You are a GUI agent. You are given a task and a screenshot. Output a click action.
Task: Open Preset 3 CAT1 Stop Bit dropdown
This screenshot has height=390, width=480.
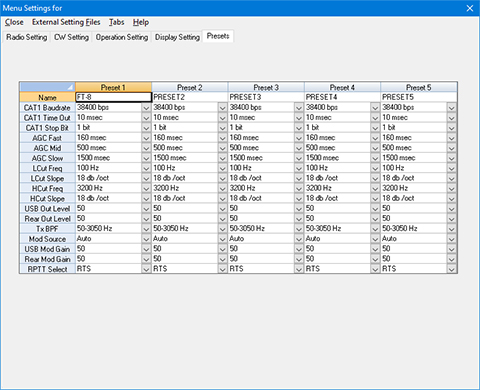pyautogui.click(x=299, y=128)
